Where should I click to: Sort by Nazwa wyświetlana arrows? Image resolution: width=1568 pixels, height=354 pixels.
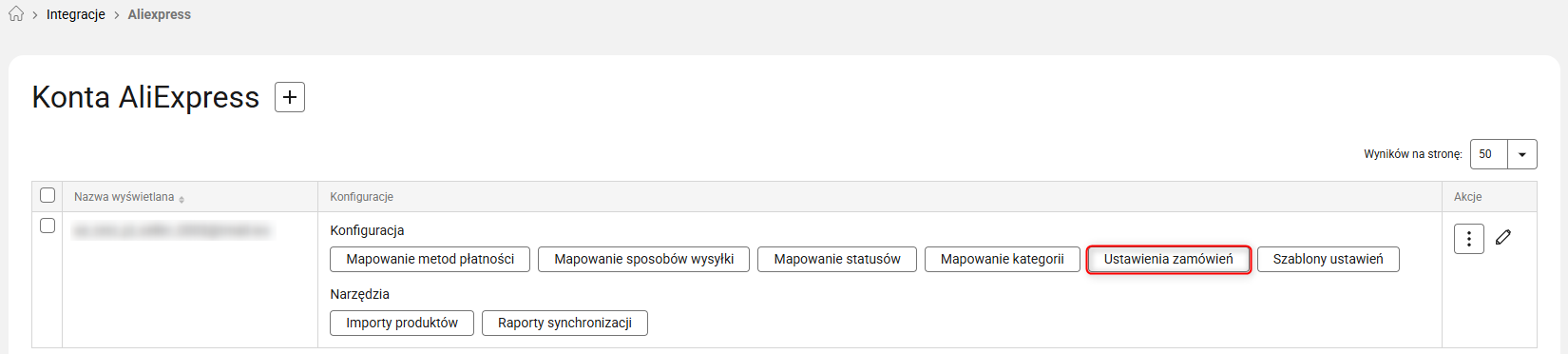[x=182, y=199]
